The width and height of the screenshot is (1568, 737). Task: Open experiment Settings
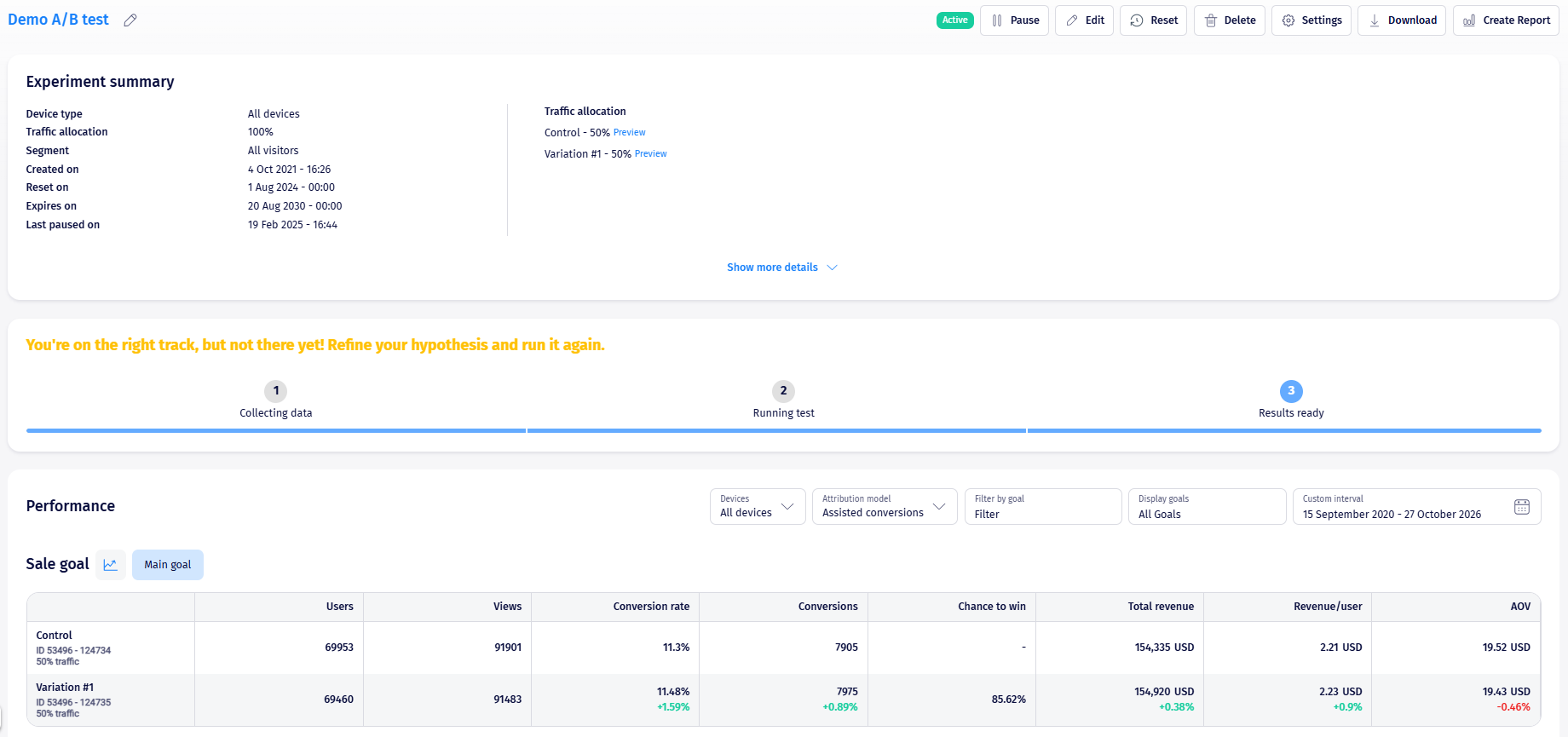tap(1311, 20)
